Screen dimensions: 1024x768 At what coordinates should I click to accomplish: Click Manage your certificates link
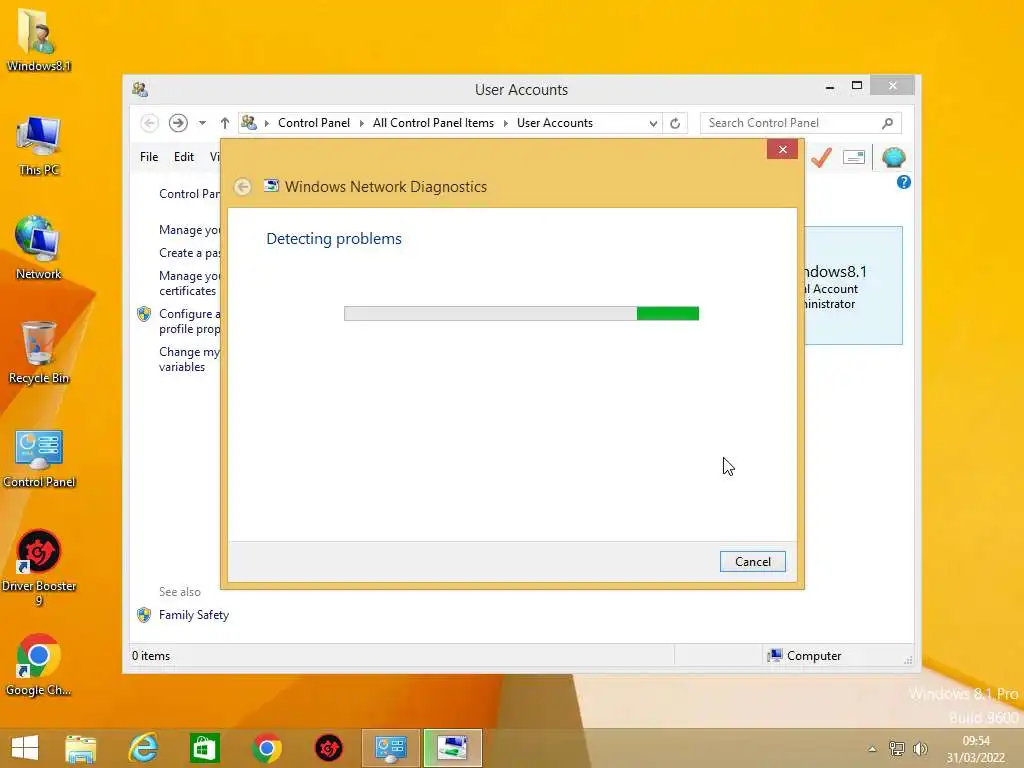(189, 283)
